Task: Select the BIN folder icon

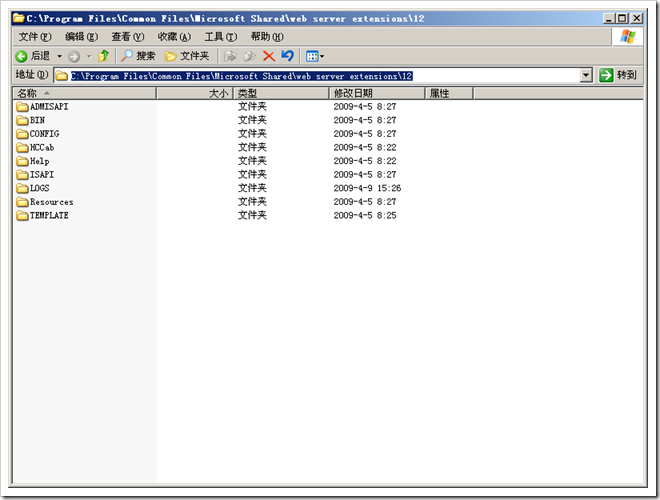Action: [x=22, y=120]
